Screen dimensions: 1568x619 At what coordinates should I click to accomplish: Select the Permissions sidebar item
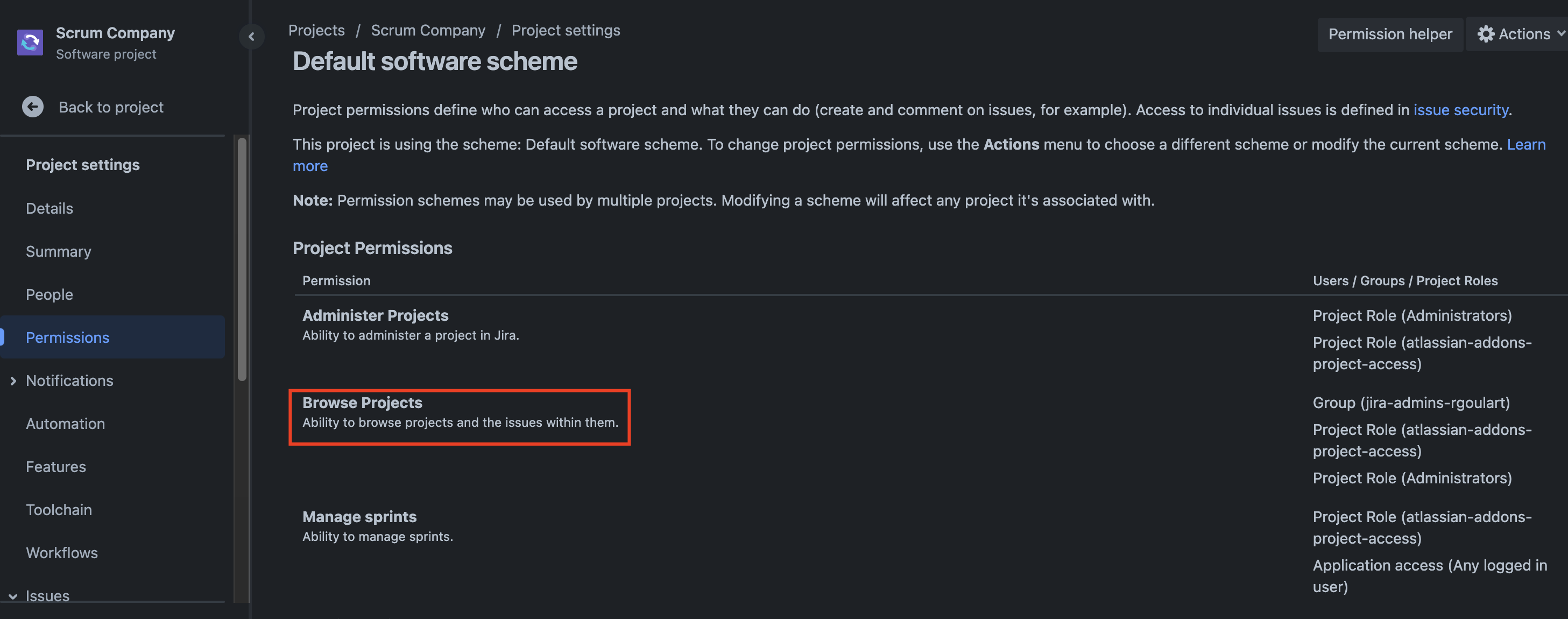pos(68,337)
